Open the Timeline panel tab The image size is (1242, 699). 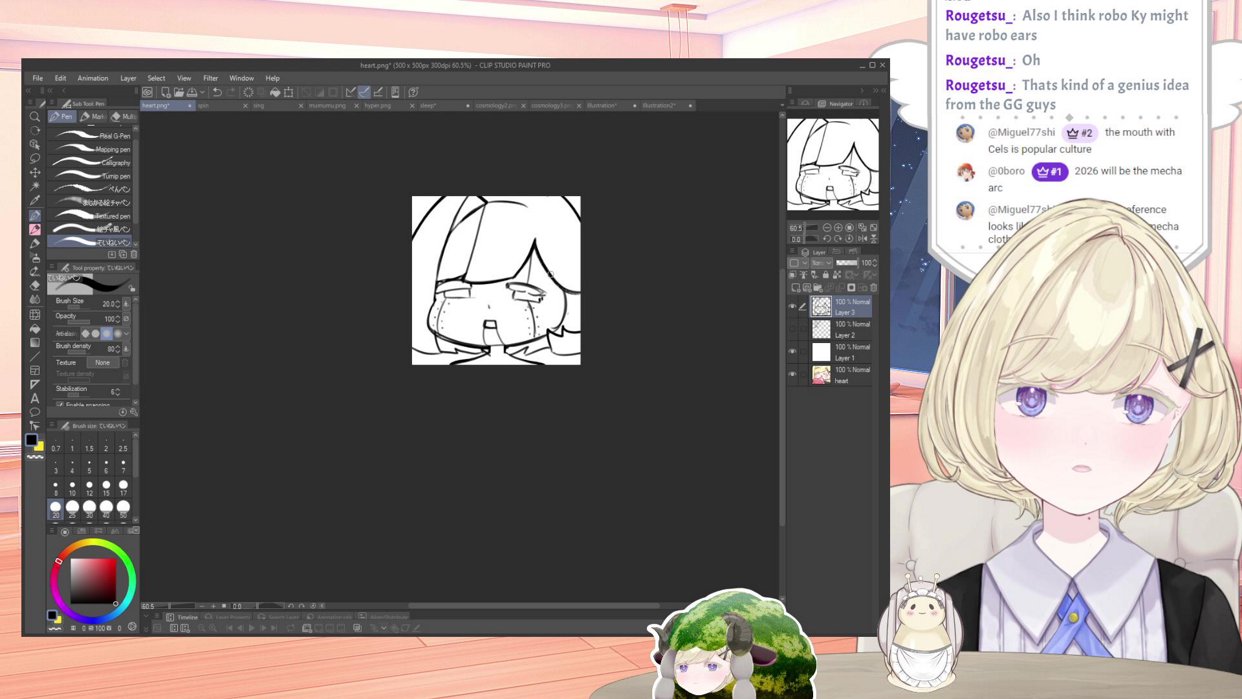click(x=182, y=617)
